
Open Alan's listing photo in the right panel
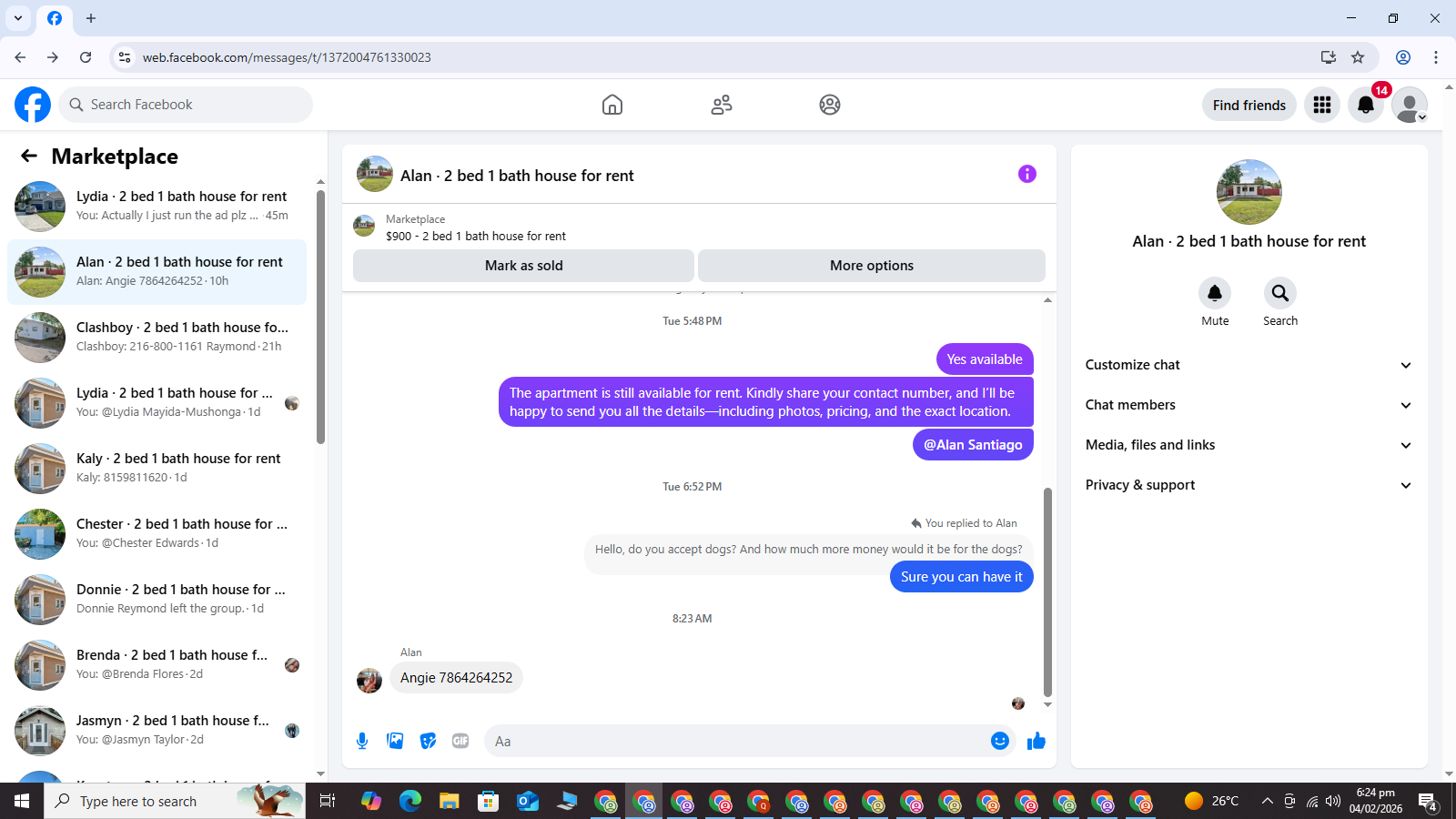pos(1249,192)
